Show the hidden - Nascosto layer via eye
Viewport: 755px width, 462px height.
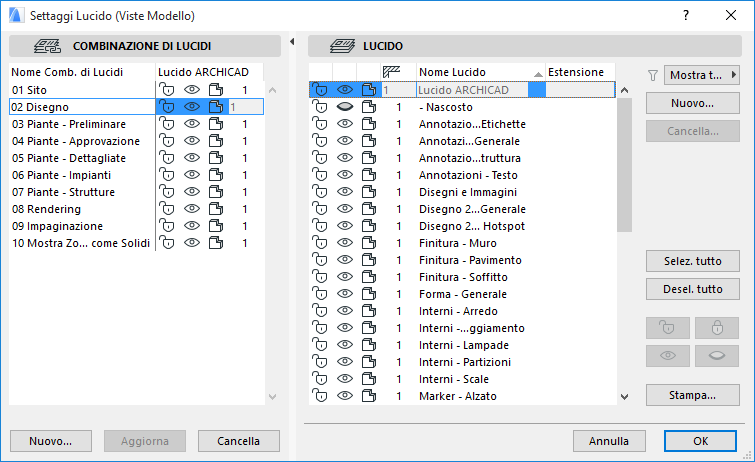(x=345, y=107)
